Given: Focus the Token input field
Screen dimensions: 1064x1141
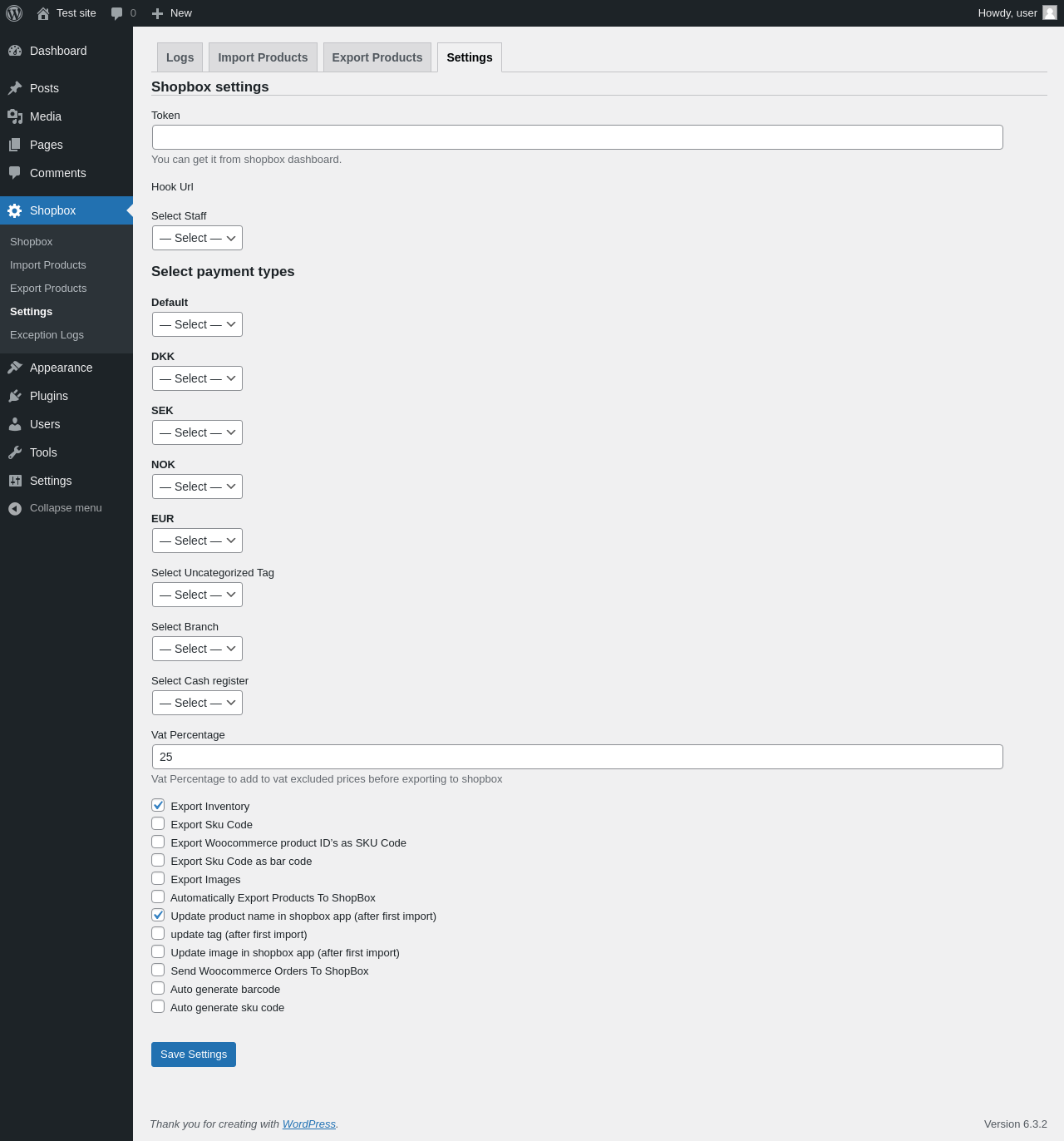Looking at the screenshot, I should coord(578,137).
